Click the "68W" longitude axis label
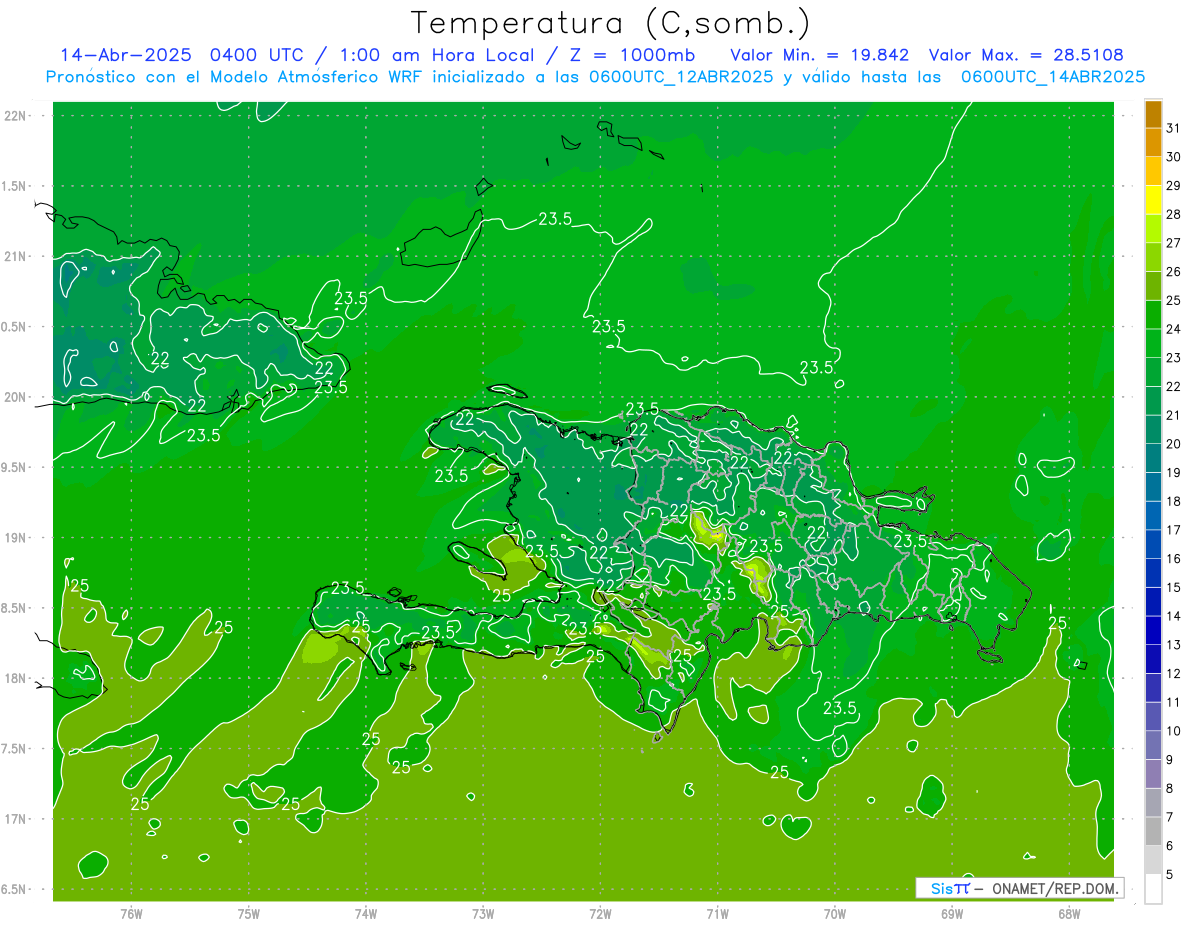 pyautogui.click(x=1069, y=914)
